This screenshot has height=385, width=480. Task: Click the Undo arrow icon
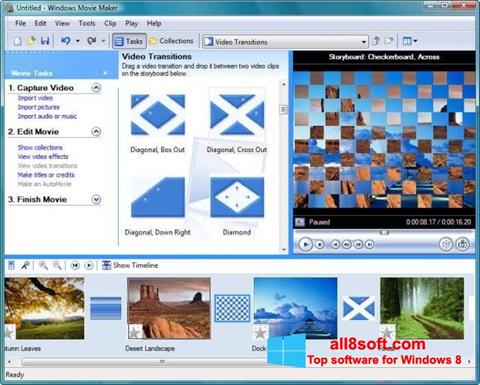tap(65, 41)
